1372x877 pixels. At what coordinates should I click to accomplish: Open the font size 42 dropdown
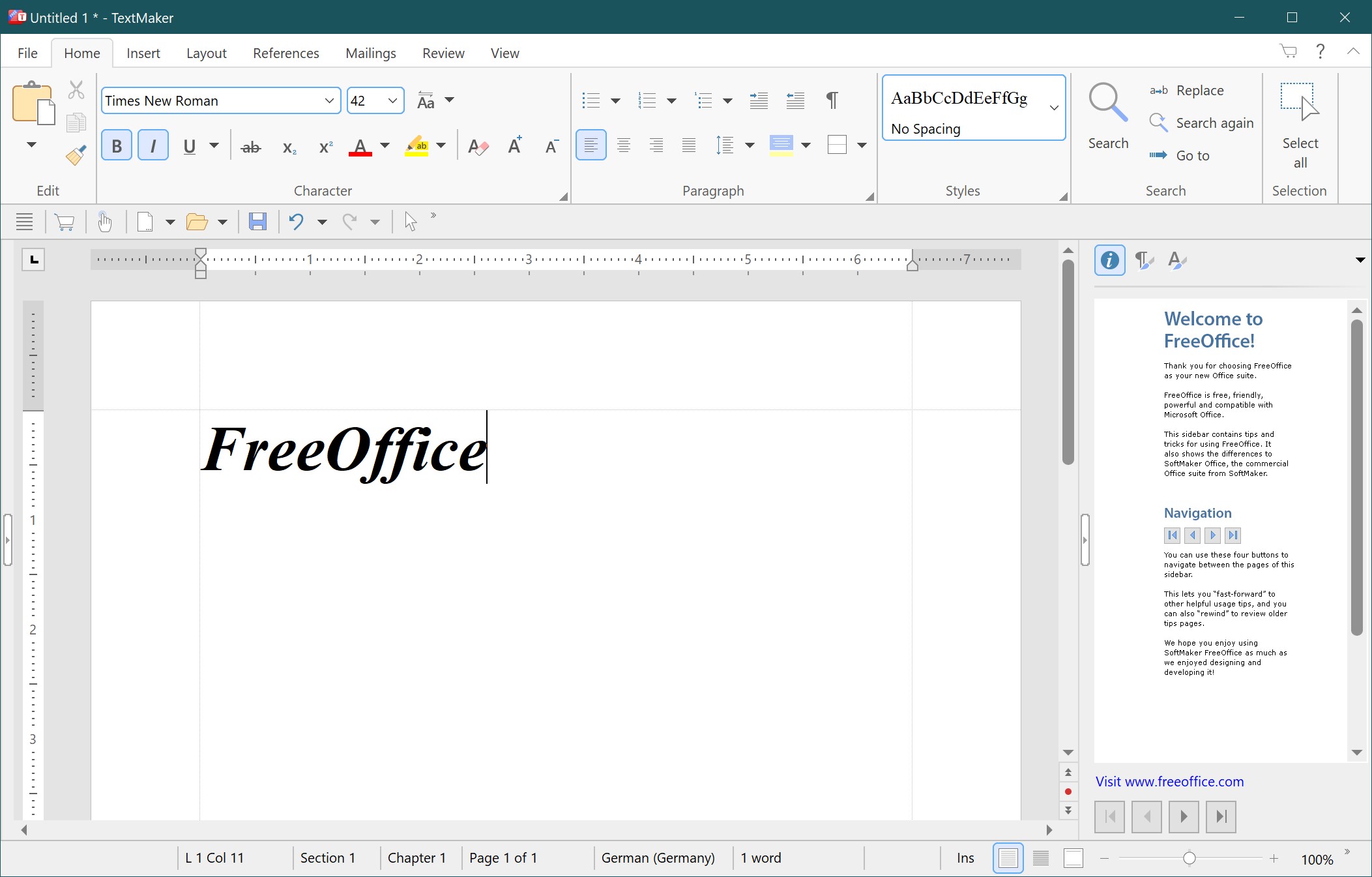(x=392, y=100)
